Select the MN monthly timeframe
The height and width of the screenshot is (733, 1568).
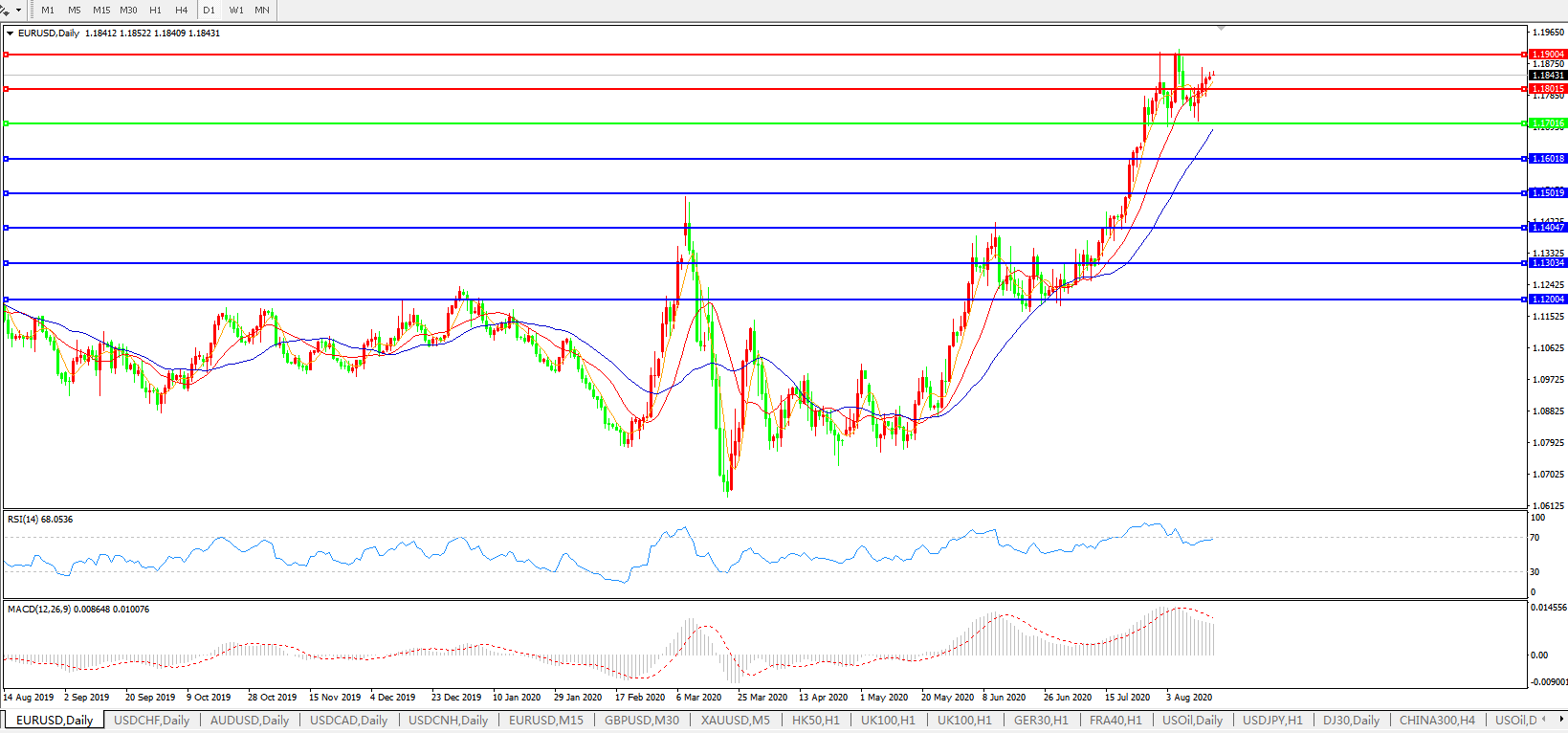click(261, 11)
